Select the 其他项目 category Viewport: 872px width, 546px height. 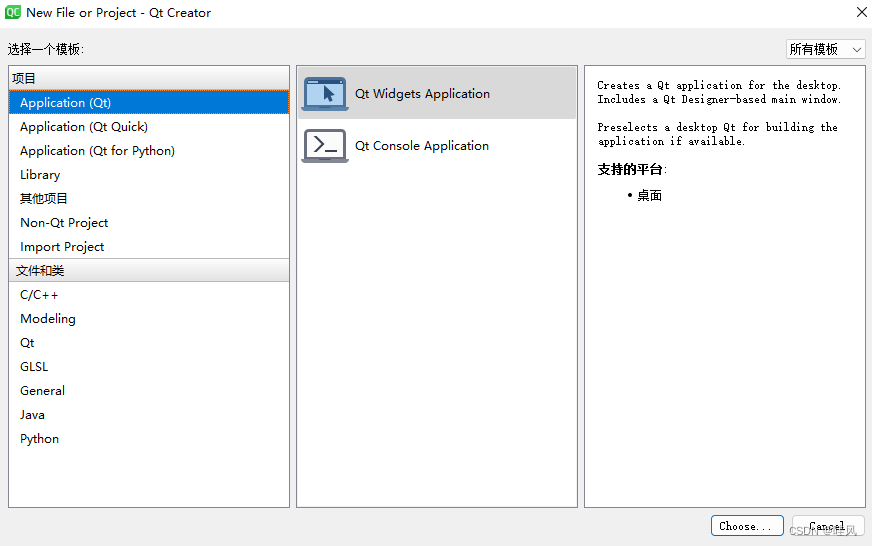(x=149, y=198)
